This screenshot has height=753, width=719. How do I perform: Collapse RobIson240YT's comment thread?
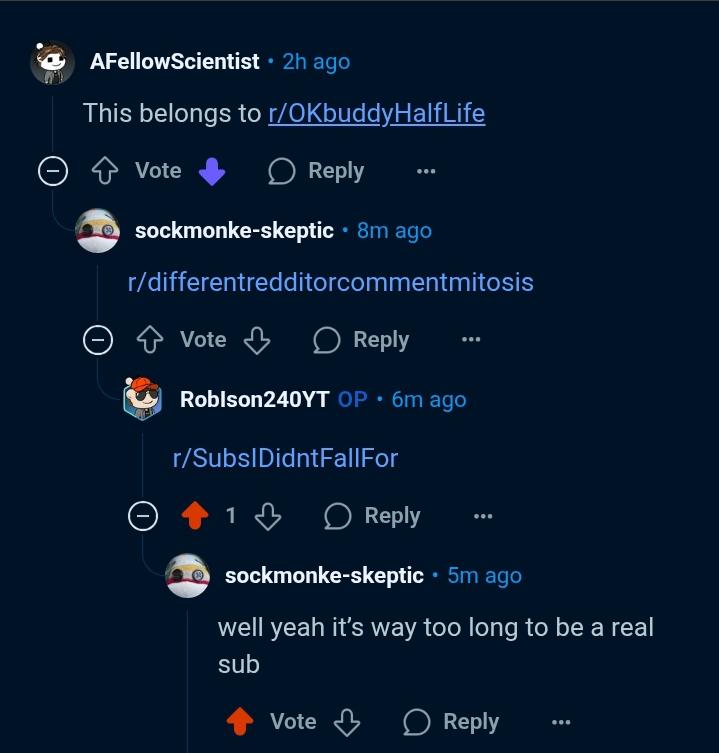[143, 516]
